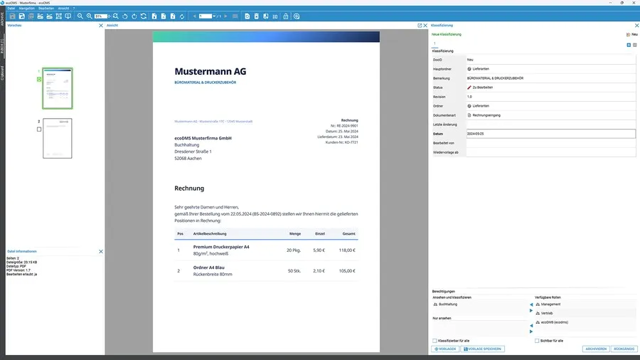
Task: Rotate the page clockwise
Action: tap(134, 16)
